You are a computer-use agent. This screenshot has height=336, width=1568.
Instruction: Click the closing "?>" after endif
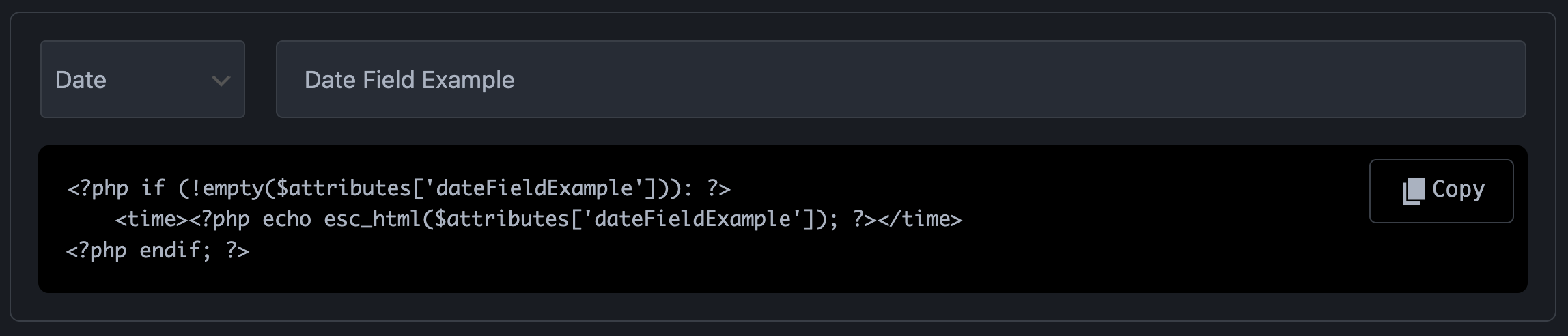pos(238,251)
